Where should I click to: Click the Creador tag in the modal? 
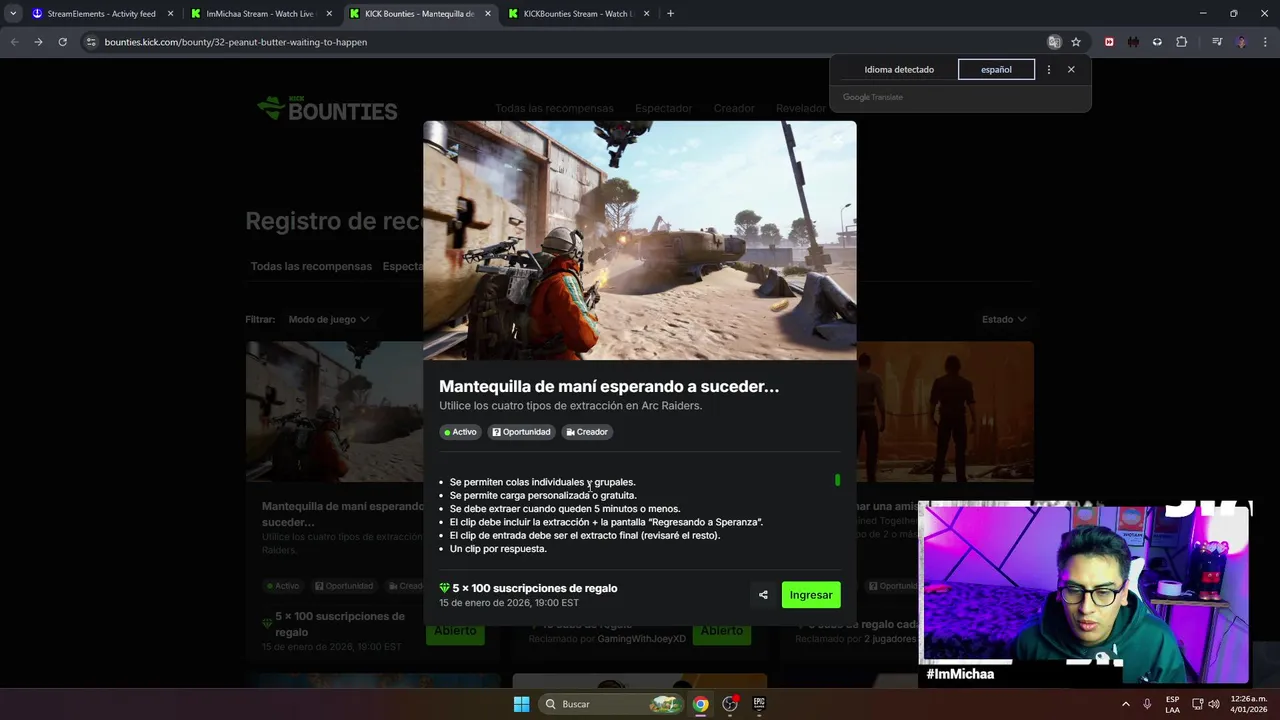(587, 432)
